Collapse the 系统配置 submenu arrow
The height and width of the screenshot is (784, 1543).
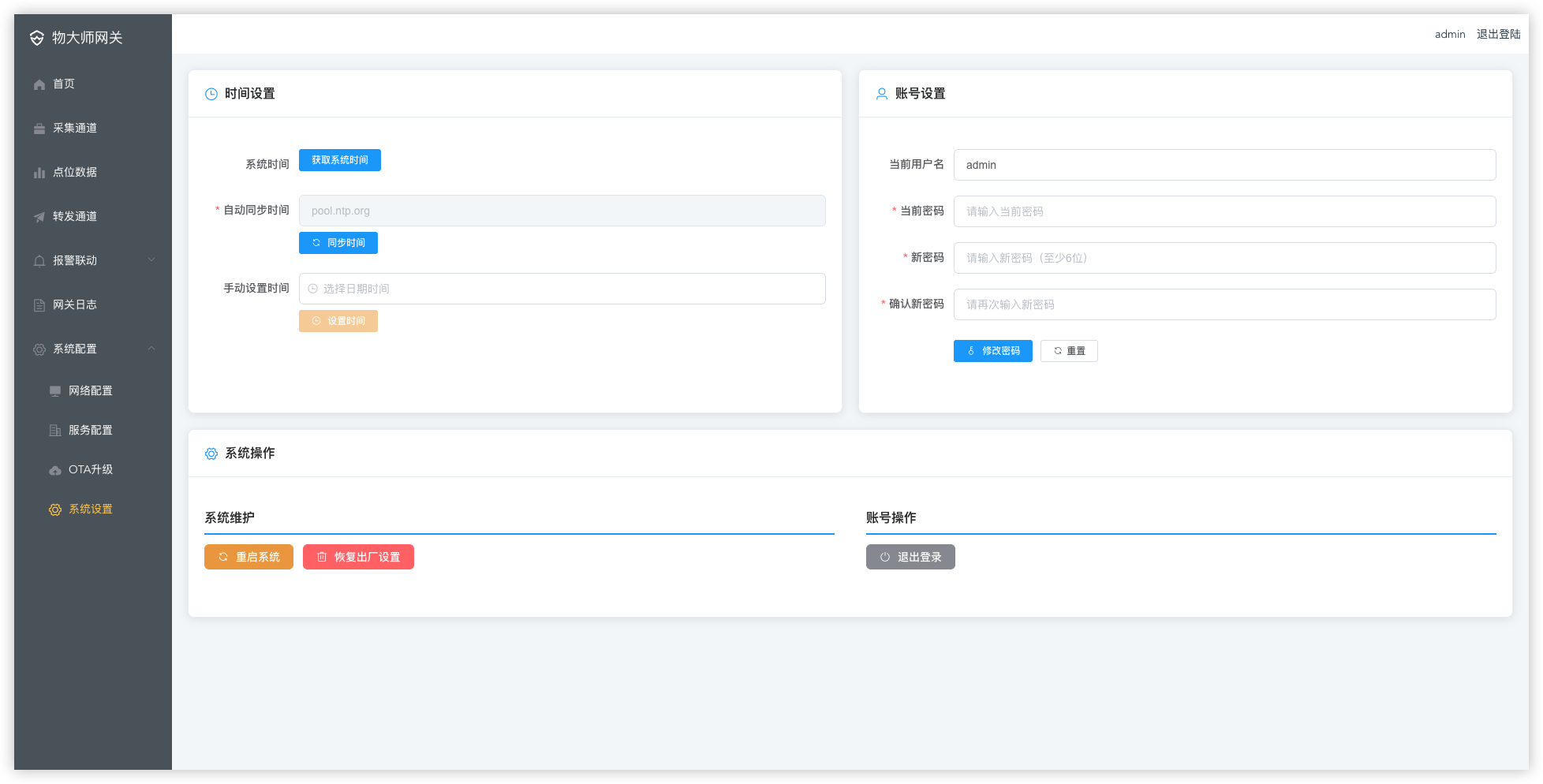tap(151, 349)
